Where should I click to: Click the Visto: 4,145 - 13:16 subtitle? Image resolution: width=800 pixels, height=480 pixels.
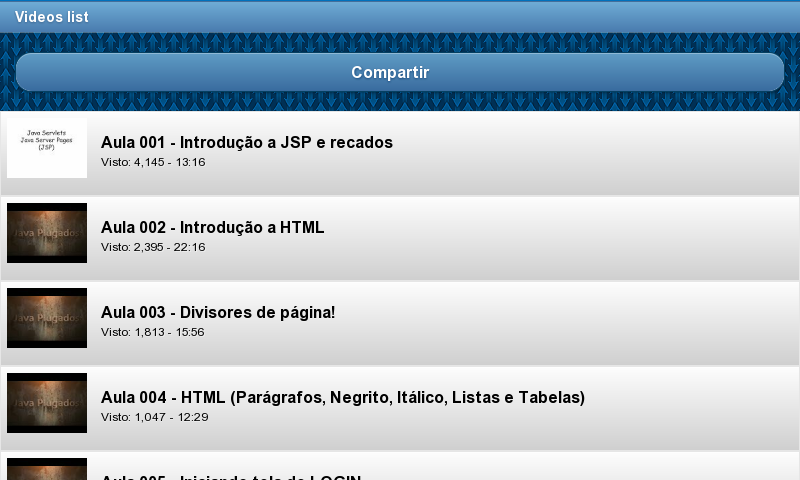[x=153, y=162]
